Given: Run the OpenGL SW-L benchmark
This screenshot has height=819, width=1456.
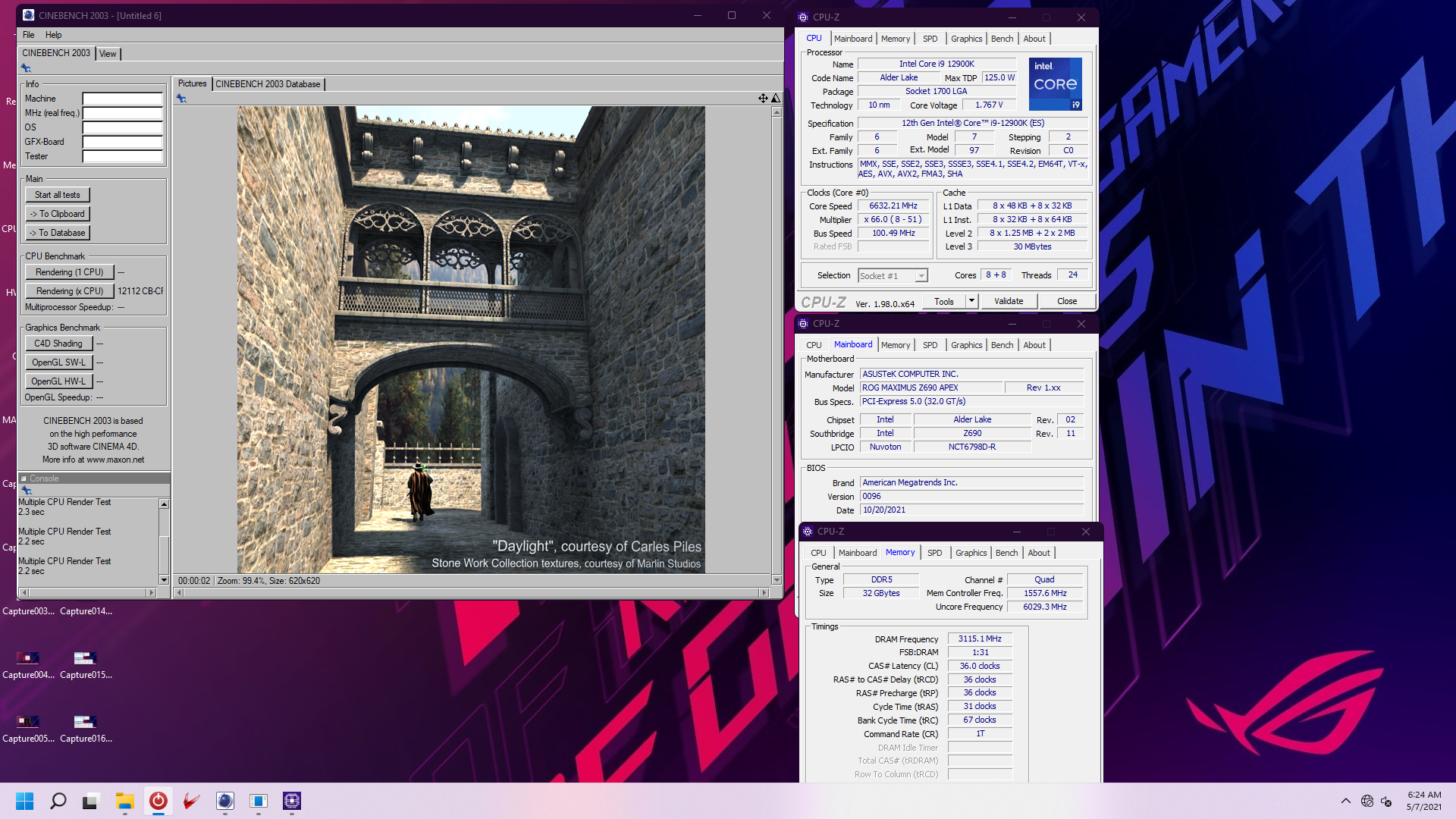Looking at the screenshot, I should 58,362.
